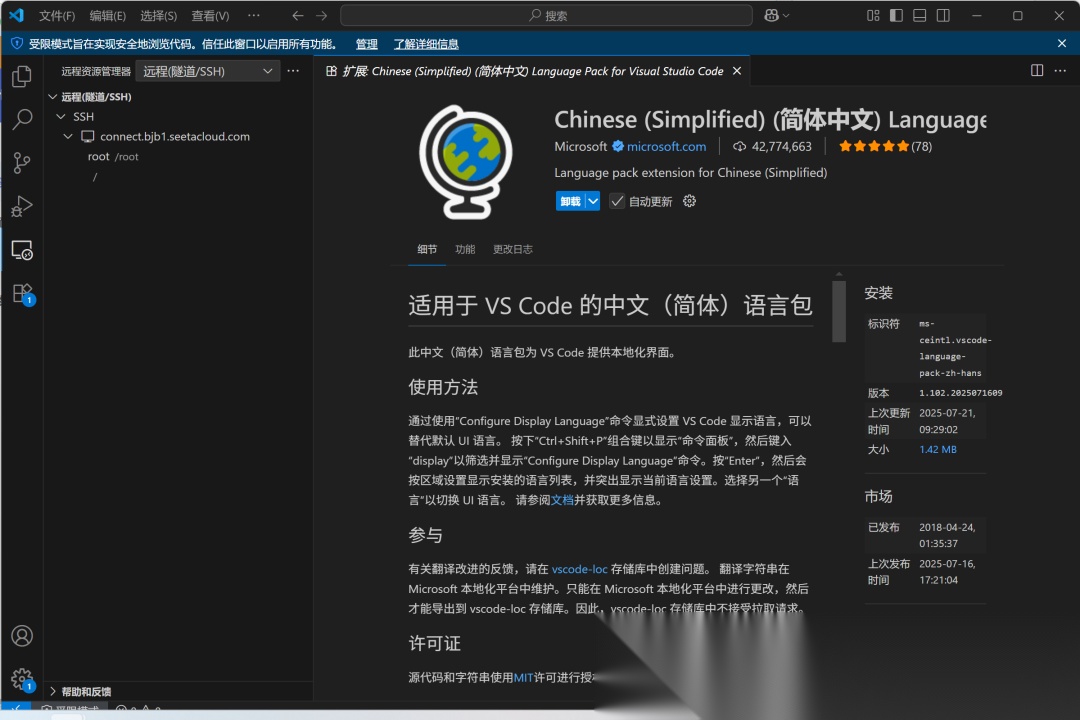Click the 1.42 MB size link
The height and width of the screenshot is (720, 1080).
[937, 449]
